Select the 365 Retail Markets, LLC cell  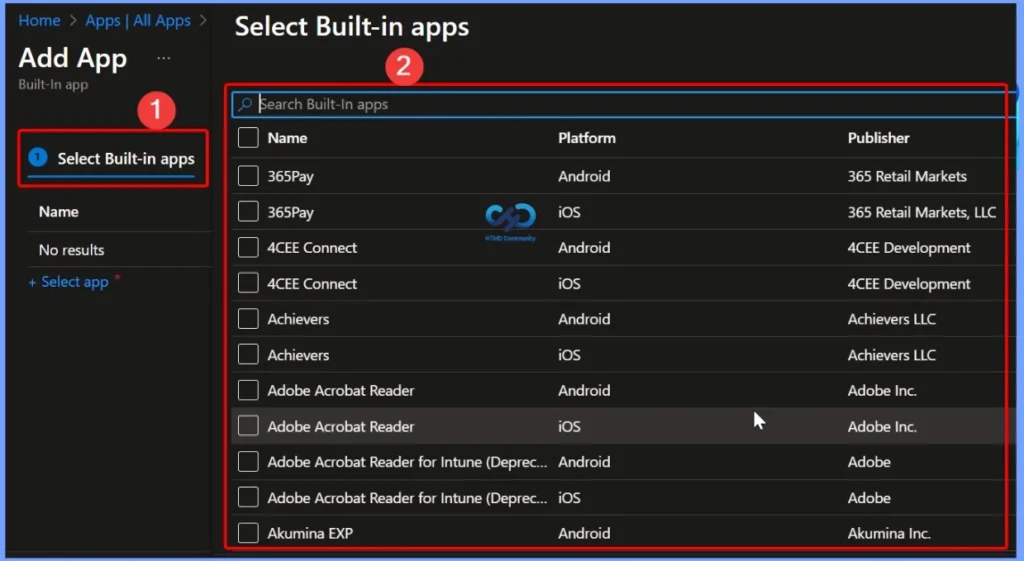921,212
